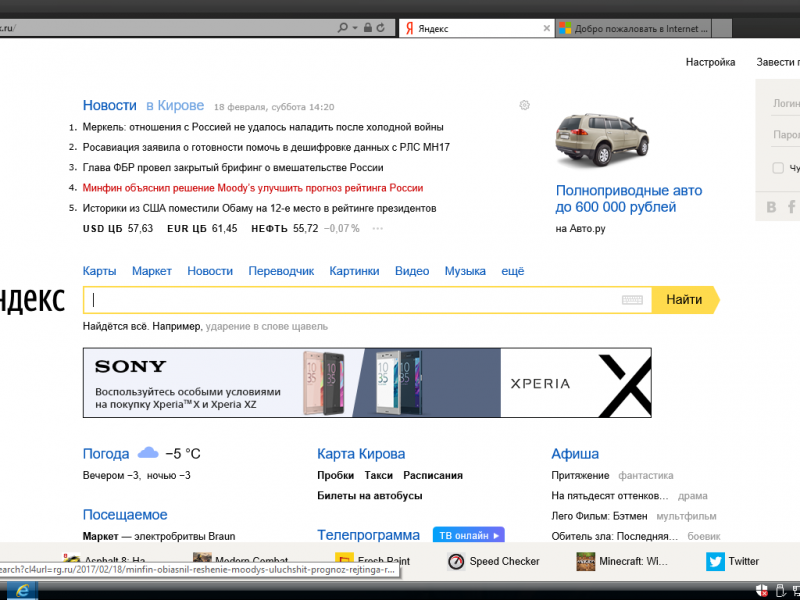
Task: Close the Яндекс tab
Action: pyautogui.click(x=546, y=29)
